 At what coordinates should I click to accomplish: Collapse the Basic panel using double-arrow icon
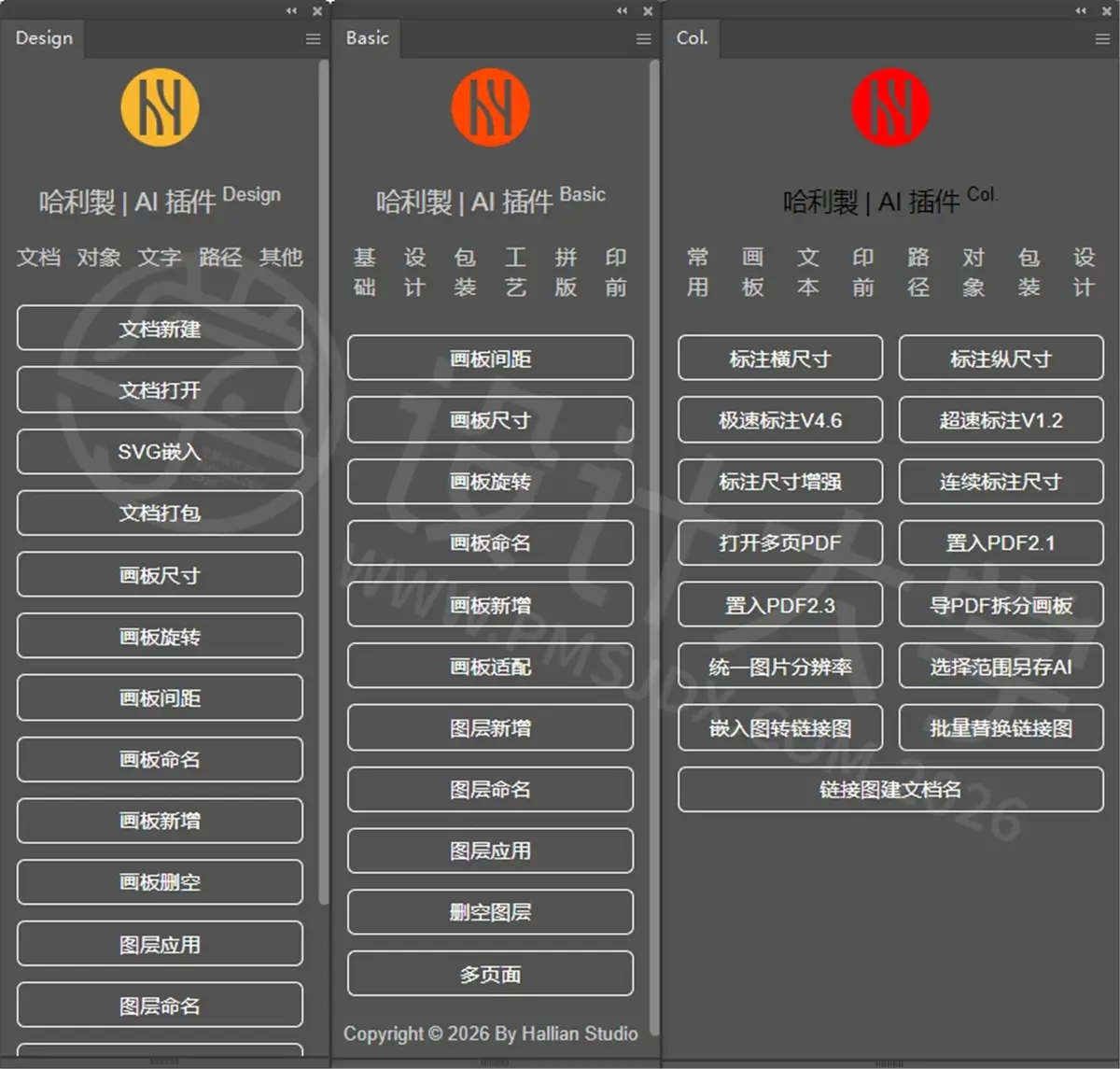pyautogui.click(x=622, y=10)
